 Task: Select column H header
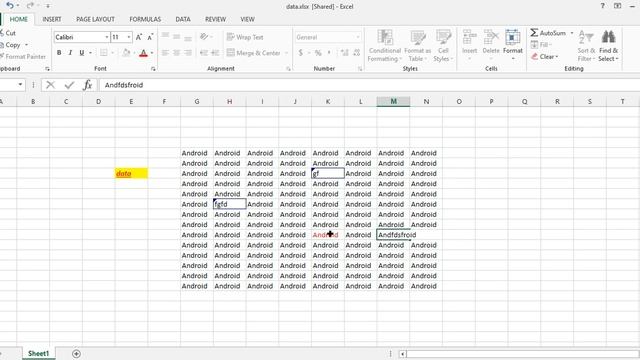229,101
